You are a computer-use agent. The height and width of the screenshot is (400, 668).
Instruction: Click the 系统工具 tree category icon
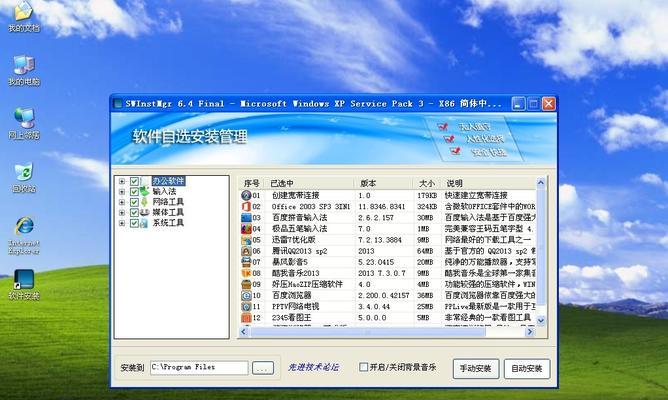(145, 223)
